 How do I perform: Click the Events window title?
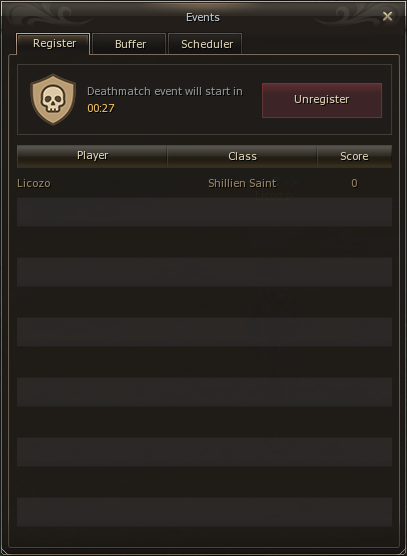coord(203,17)
